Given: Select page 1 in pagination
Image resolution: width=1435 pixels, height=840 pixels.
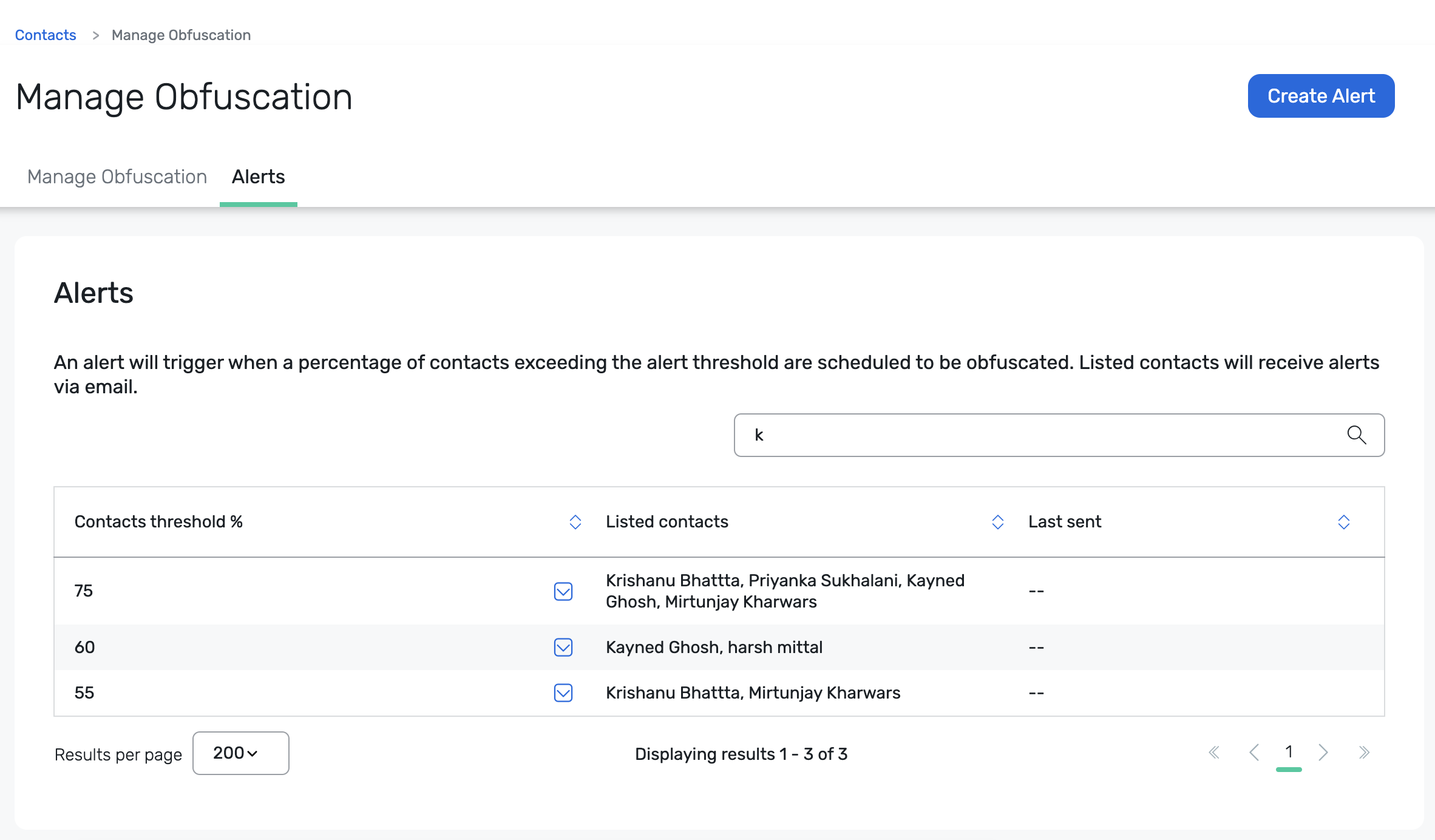Looking at the screenshot, I should 1289,753.
